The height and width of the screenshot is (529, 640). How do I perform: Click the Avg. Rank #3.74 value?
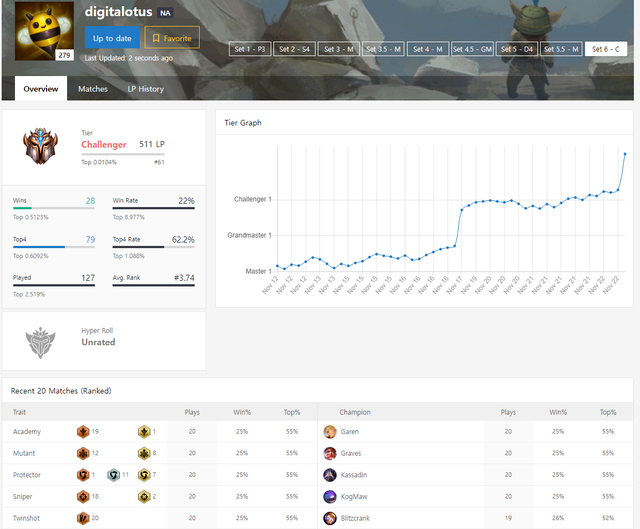tap(184, 278)
